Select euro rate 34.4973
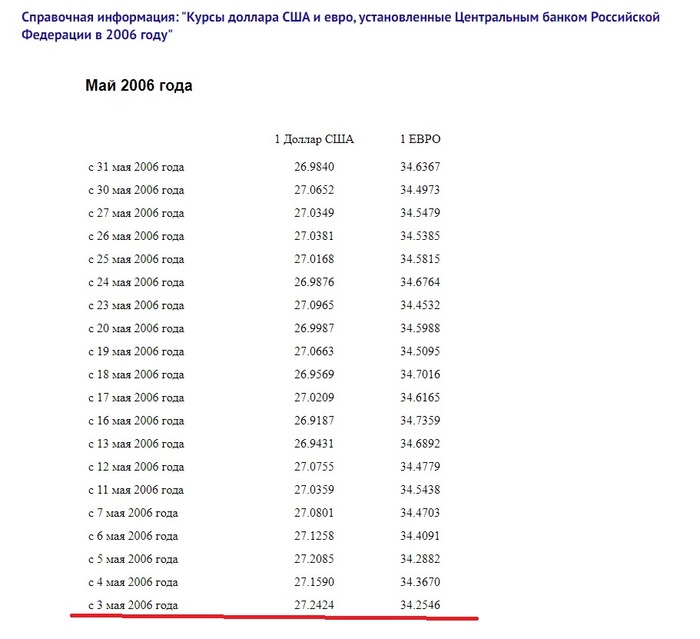 (420, 190)
